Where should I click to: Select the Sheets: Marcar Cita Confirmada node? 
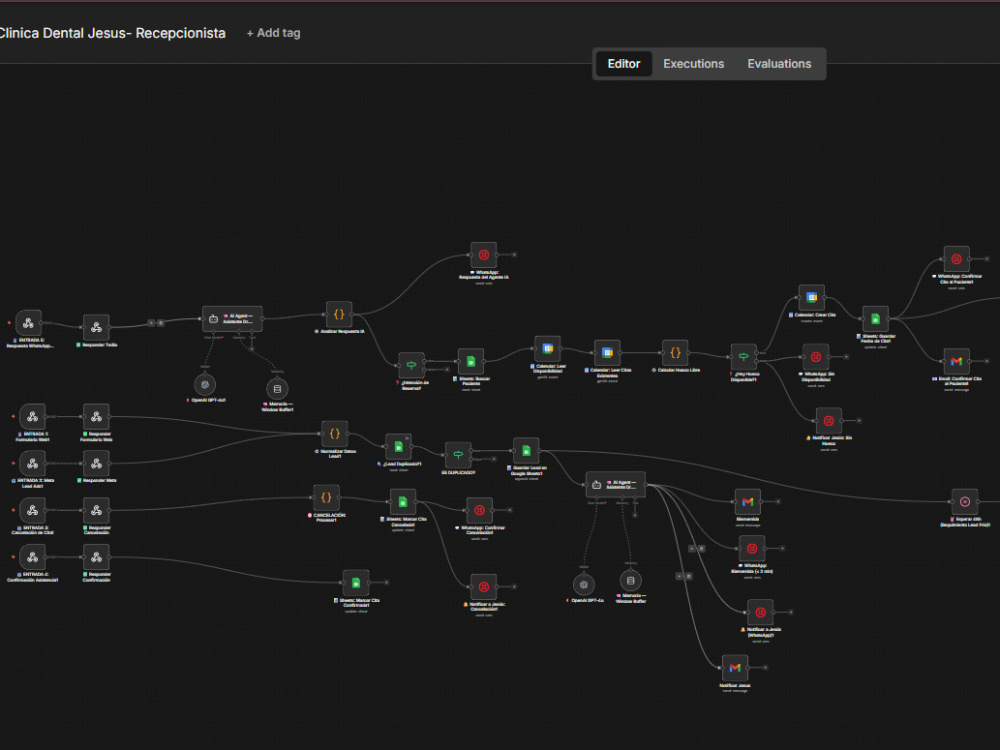click(356, 583)
